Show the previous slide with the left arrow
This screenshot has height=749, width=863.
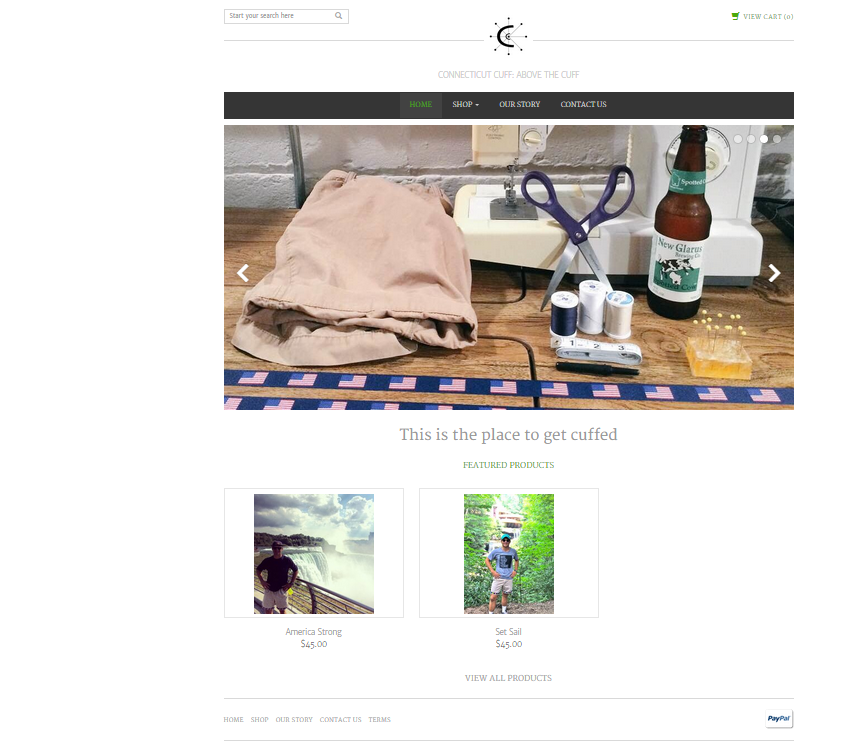pyautogui.click(x=243, y=273)
